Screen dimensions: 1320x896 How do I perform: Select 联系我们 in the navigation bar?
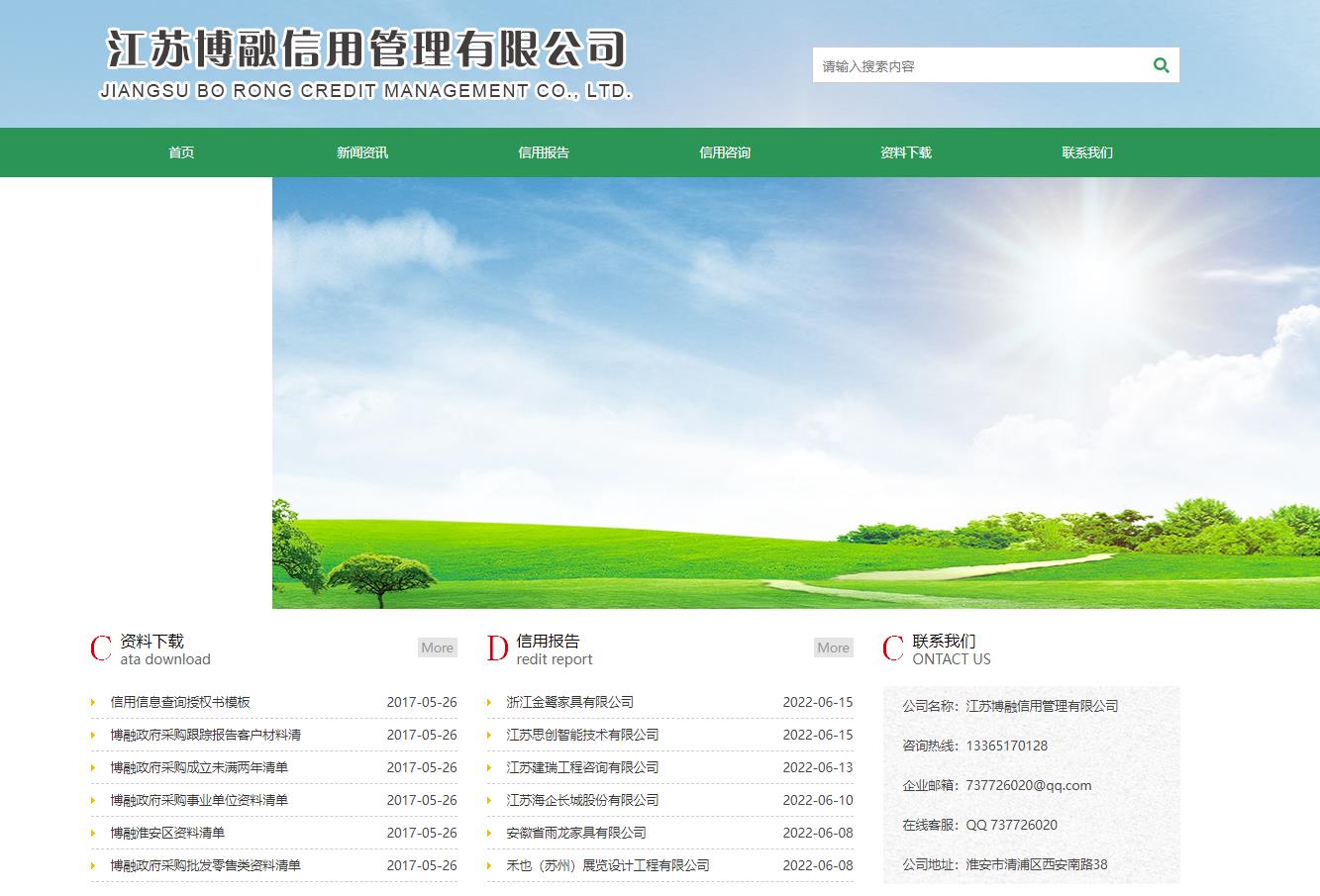pyautogui.click(x=1087, y=152)
